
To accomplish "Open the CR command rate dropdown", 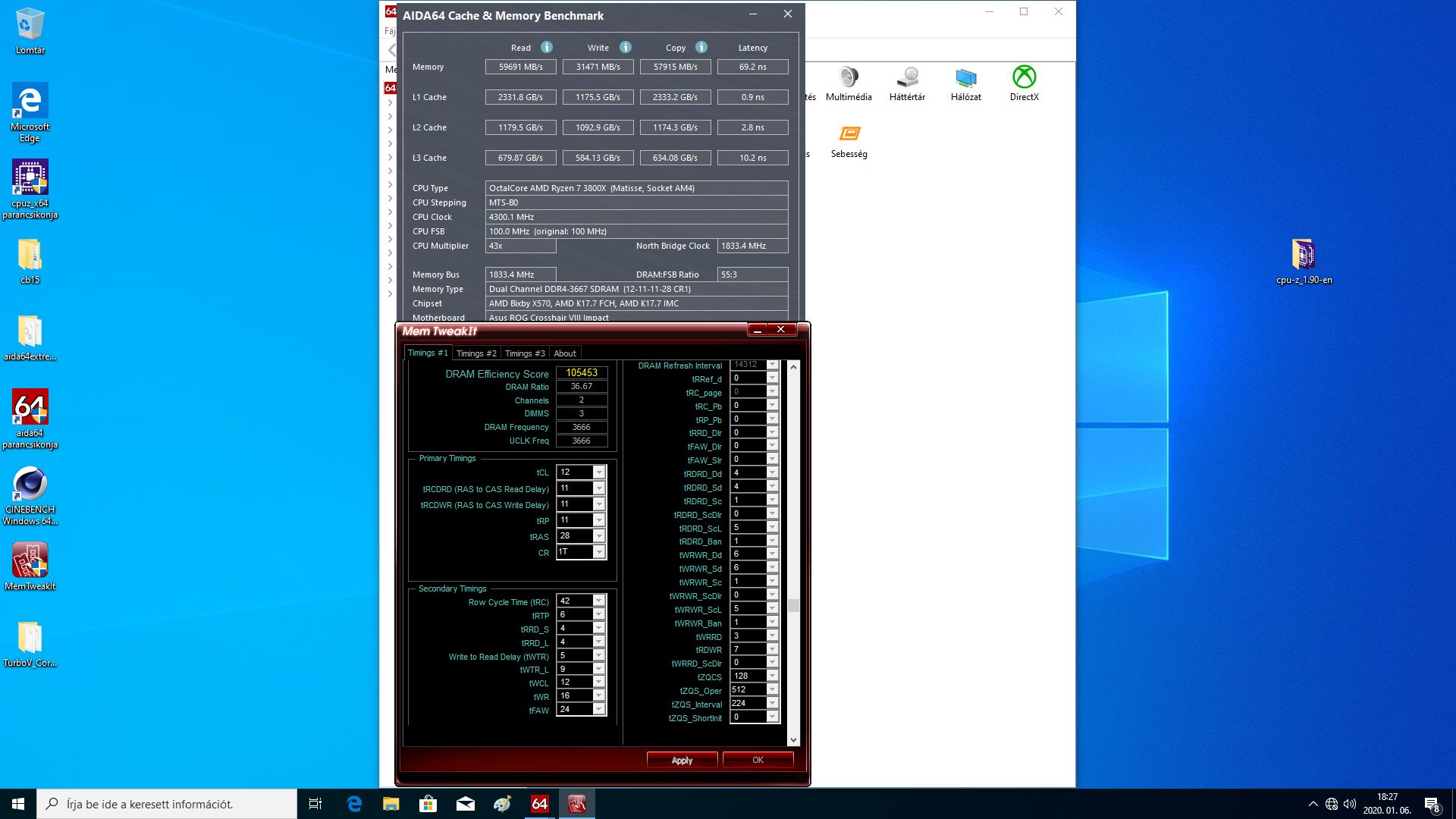I will [599, 552].
